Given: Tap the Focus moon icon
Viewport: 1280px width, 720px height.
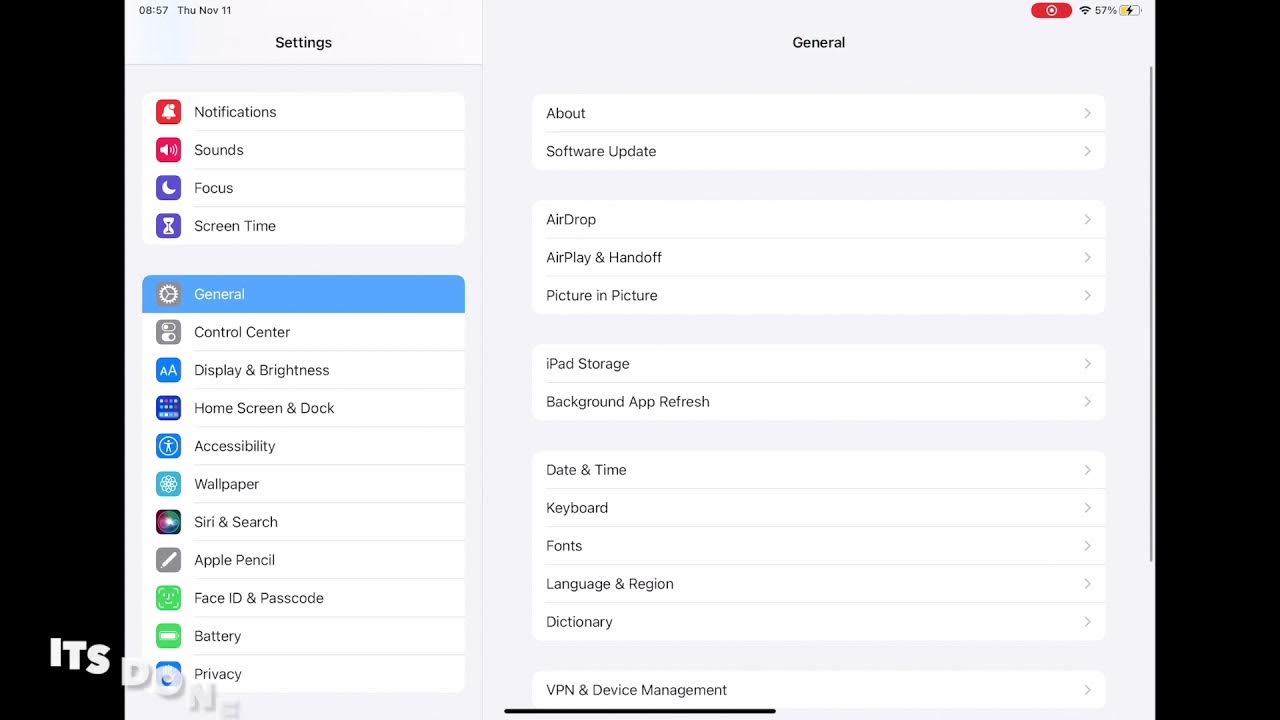Looking at the screenshot, I should pyautogui.click(x=168, y=188).
